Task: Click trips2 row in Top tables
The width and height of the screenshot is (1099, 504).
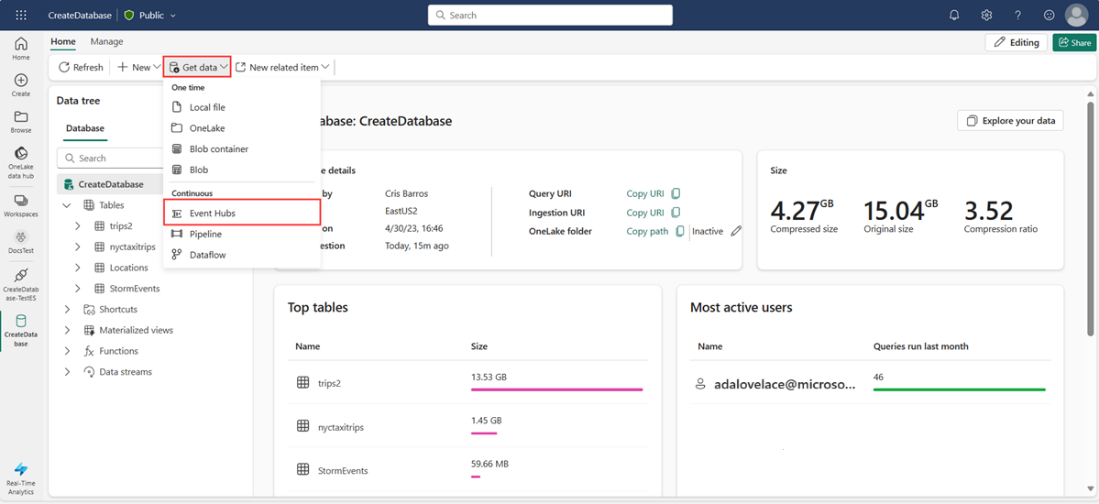Action: point(468,383)
